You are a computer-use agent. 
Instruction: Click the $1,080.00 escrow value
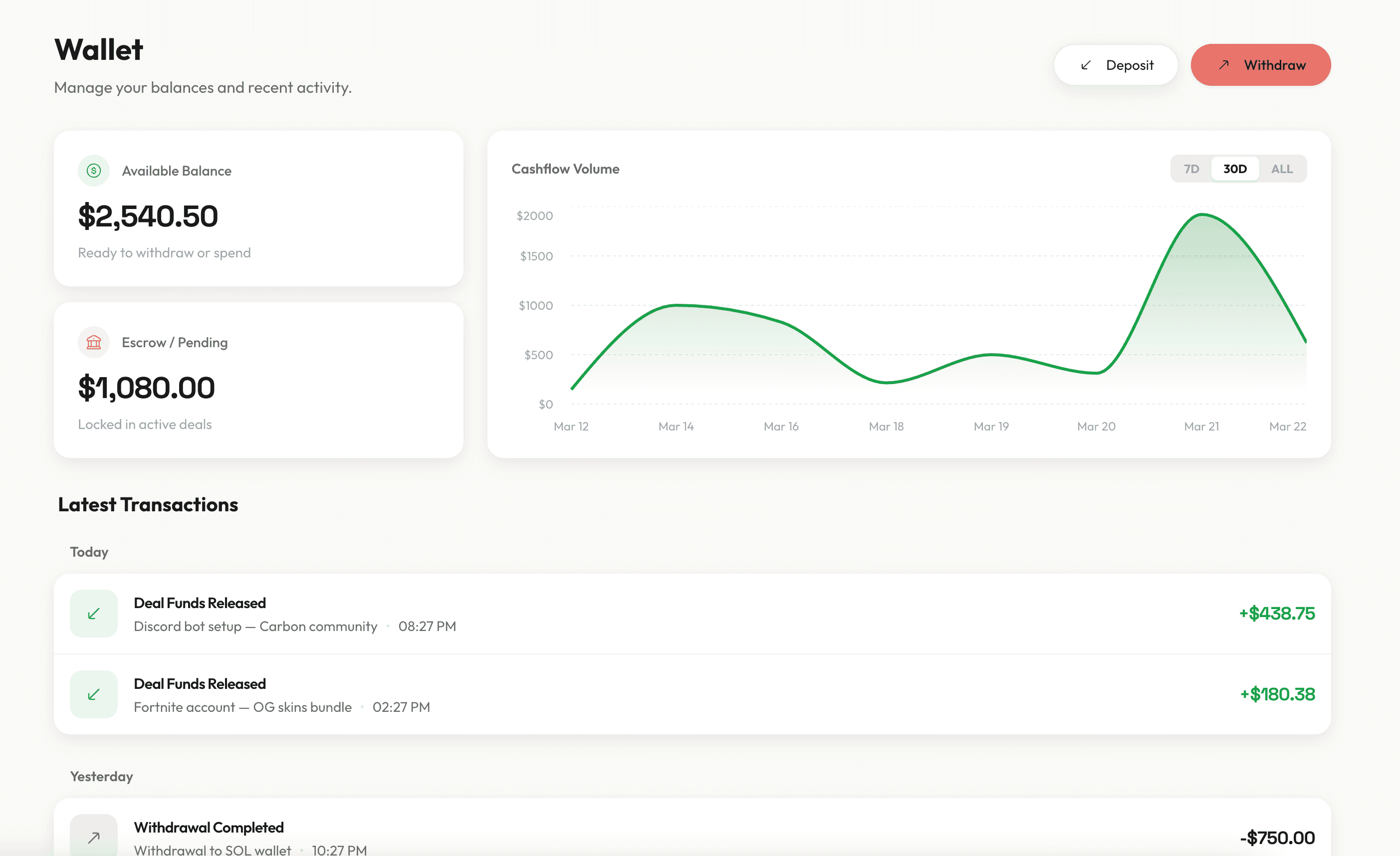click(146, 388)
